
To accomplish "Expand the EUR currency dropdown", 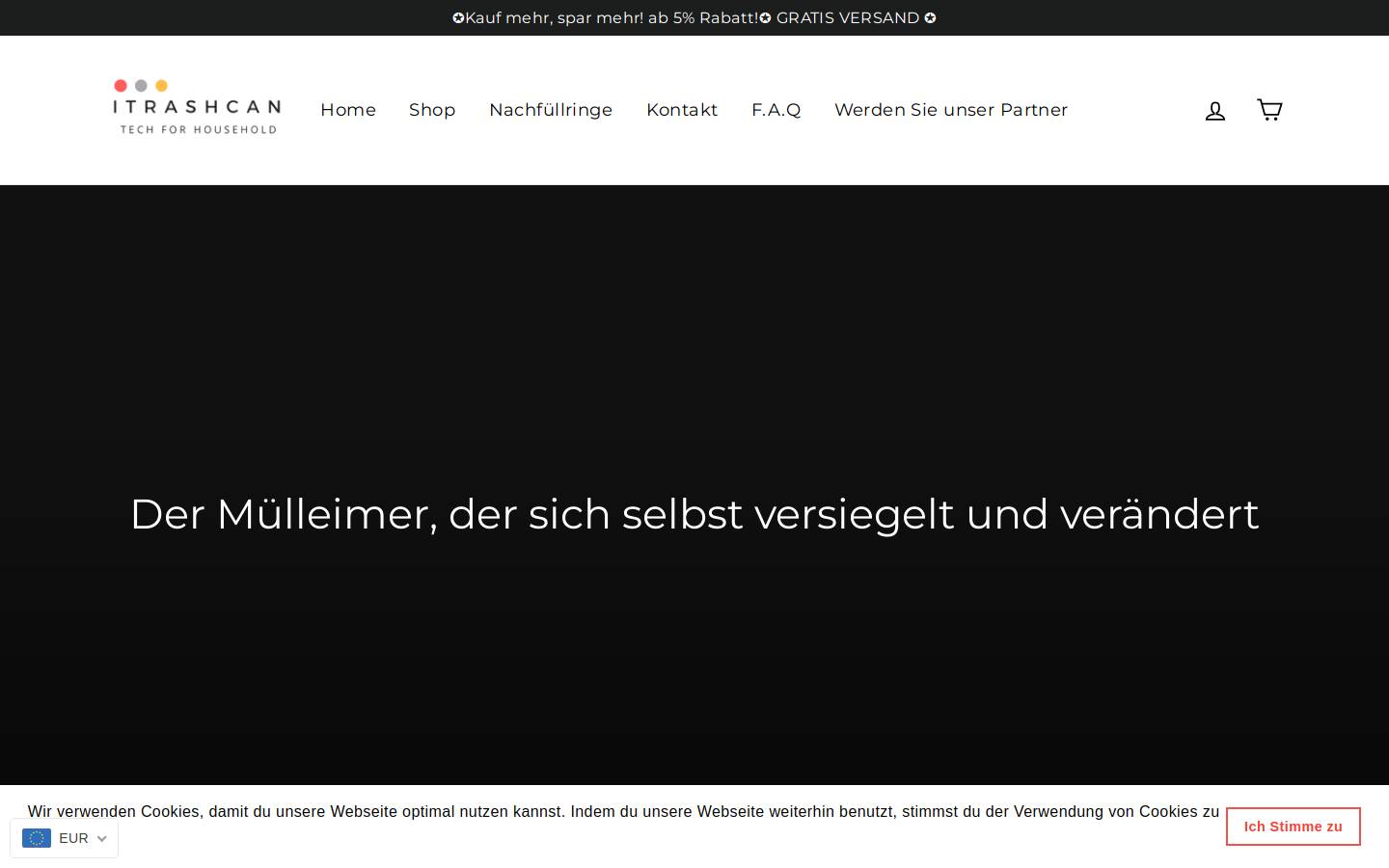I will (x=64, y=838).
